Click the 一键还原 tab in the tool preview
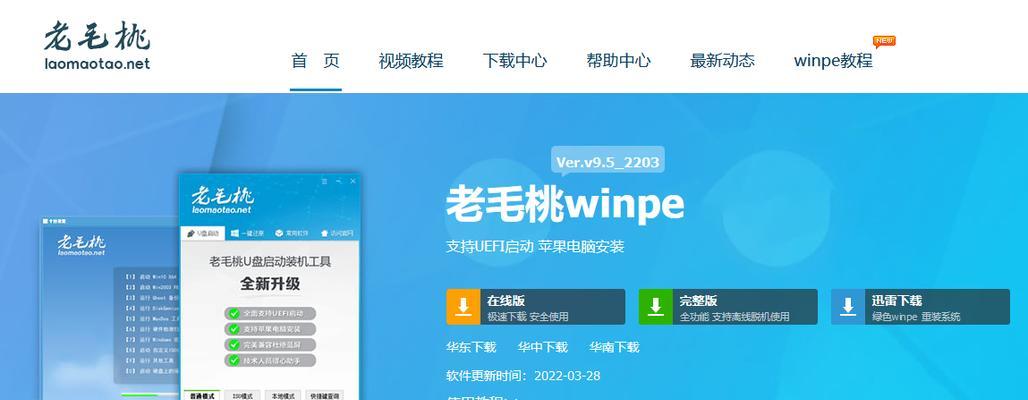 tap(247, 233)
